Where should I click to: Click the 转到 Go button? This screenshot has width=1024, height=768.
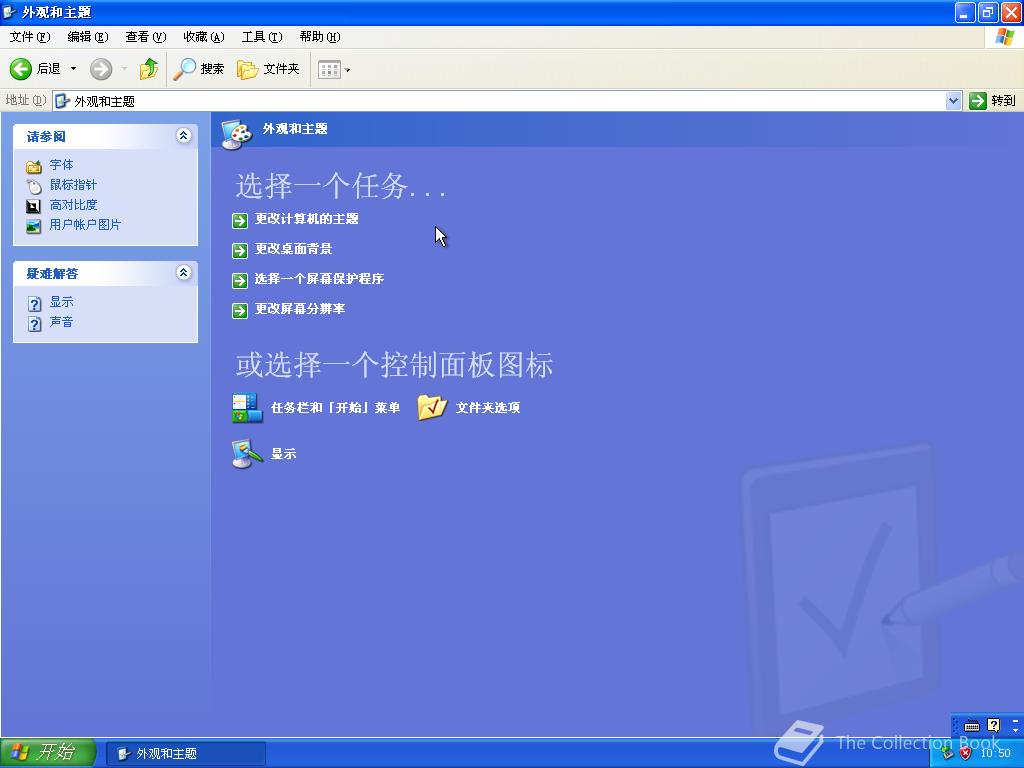(993, 101)
